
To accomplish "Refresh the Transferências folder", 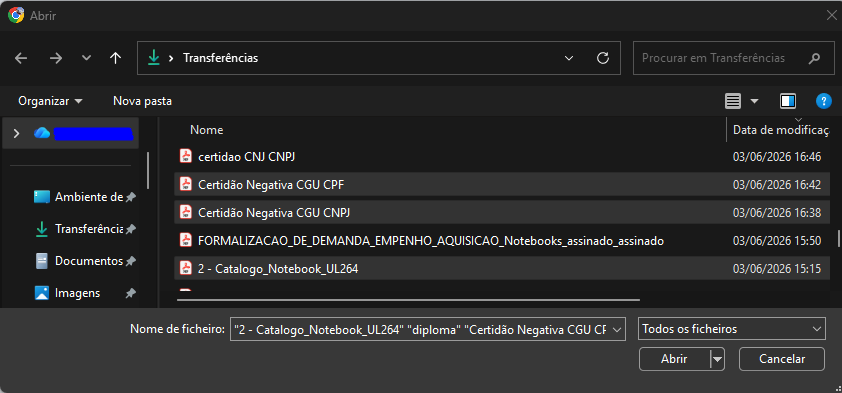I will click(603, 58).
